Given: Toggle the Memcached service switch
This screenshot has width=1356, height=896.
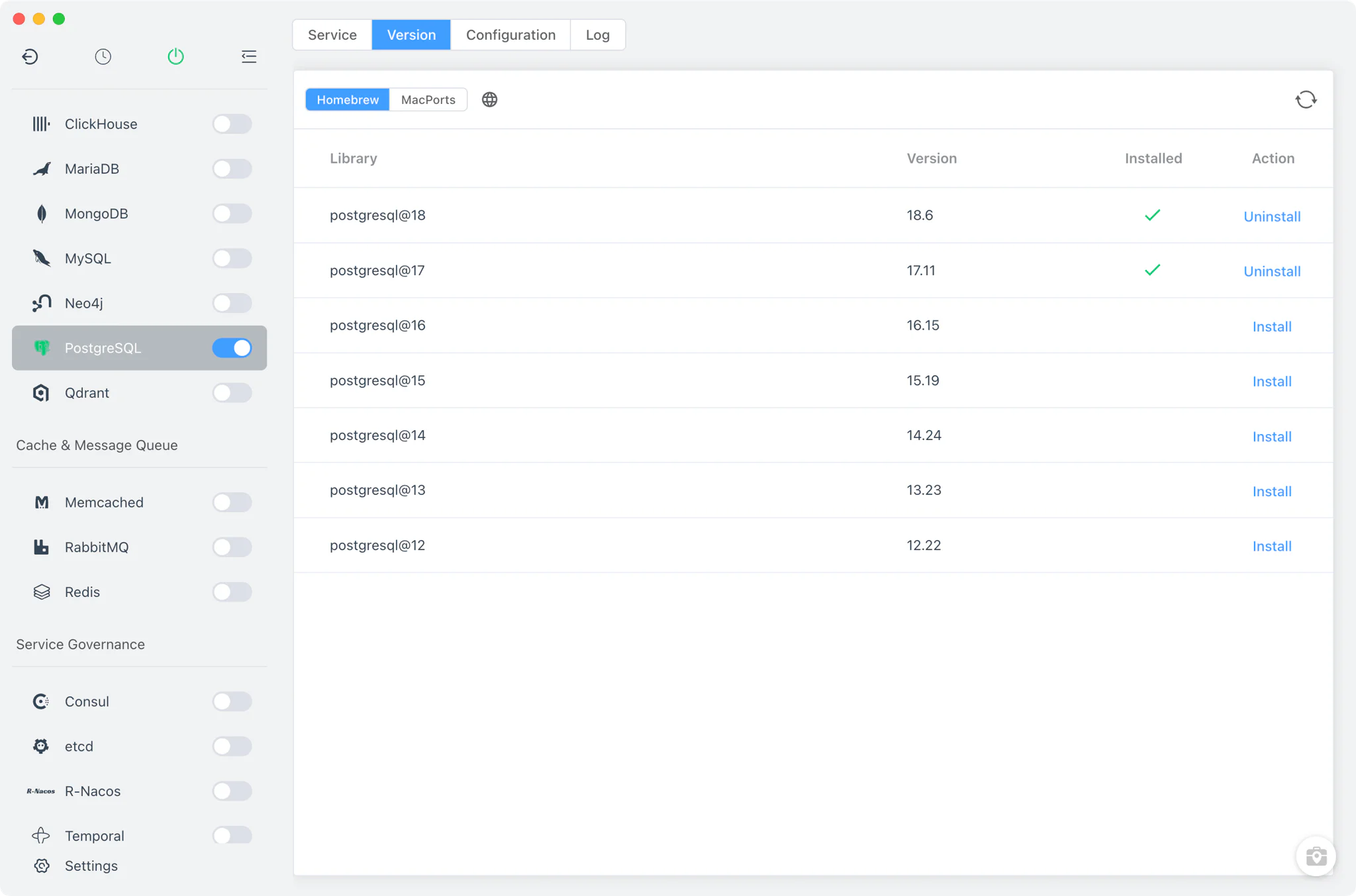Looking at the screenshot, I should 232,502.
